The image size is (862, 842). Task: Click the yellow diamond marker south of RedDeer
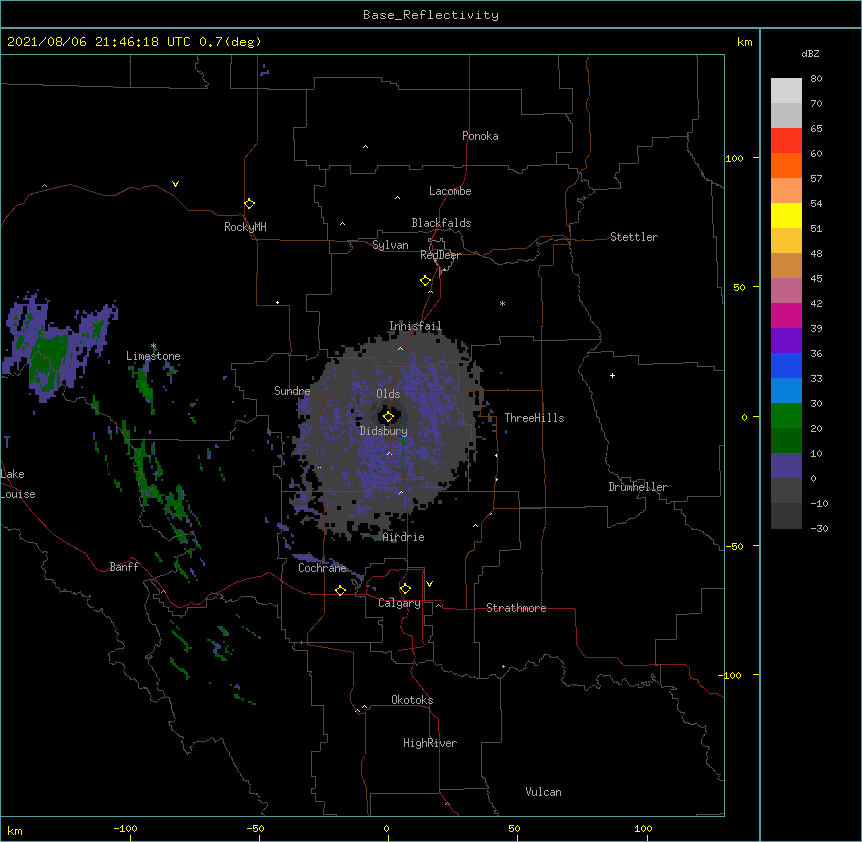[426, 281]
